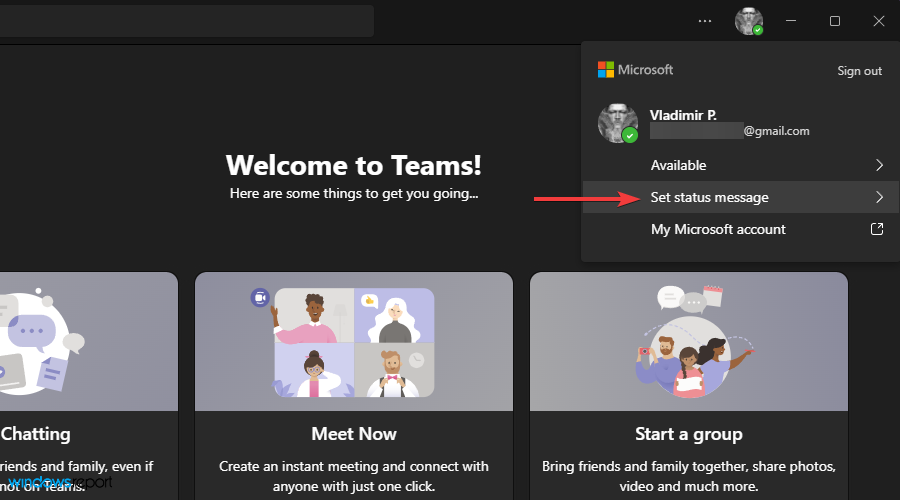Screen dimensions: 900x500
Task: Click the search field at the top
Action: pos(187,21)
